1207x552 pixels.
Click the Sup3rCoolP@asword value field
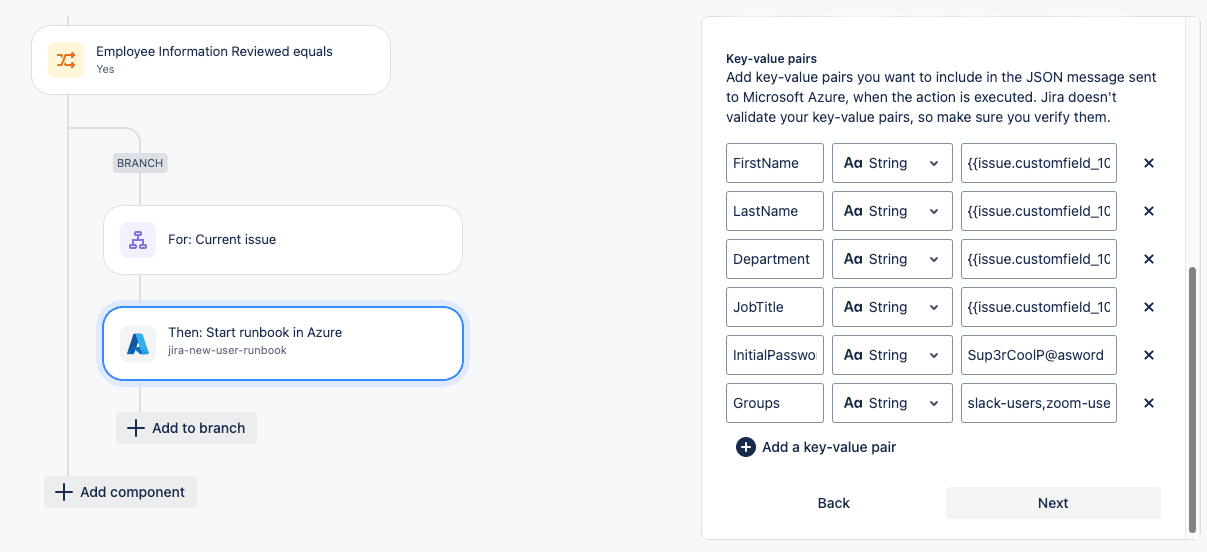[x=1038, y=355]
